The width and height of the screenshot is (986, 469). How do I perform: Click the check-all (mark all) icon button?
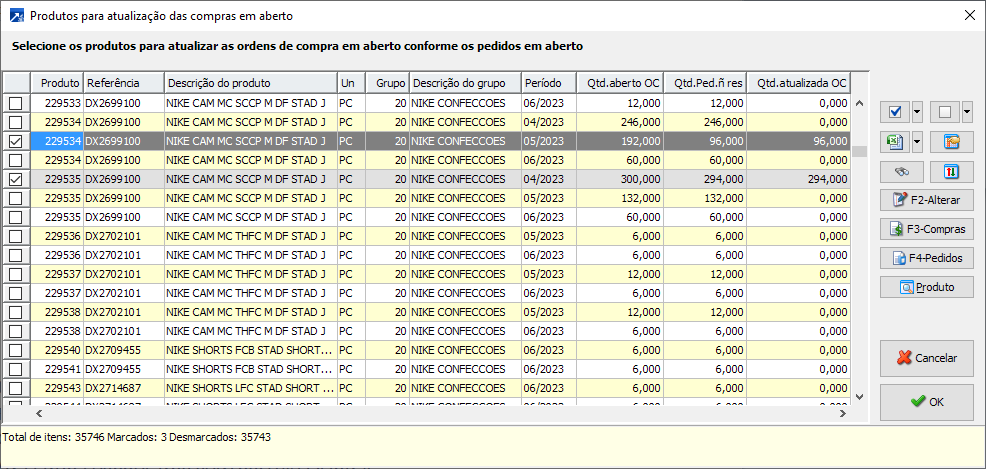pyautogui.click(x=895, y=112)
